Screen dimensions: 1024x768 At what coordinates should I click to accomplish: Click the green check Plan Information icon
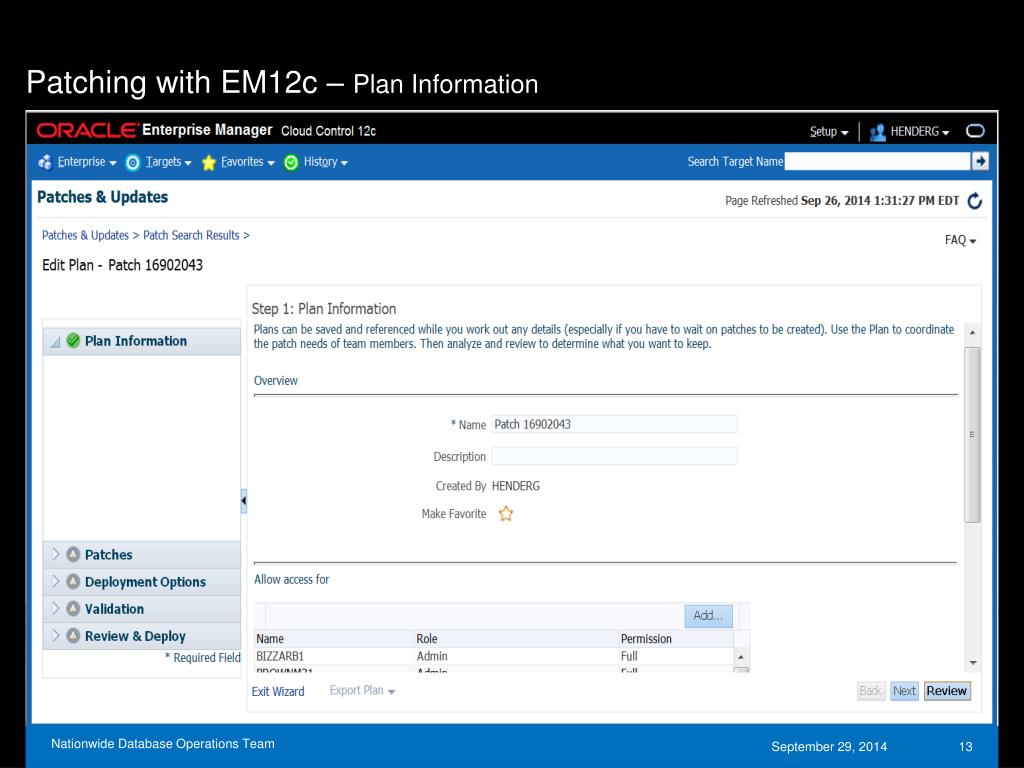pyautogui.click(x=73, y=340)
